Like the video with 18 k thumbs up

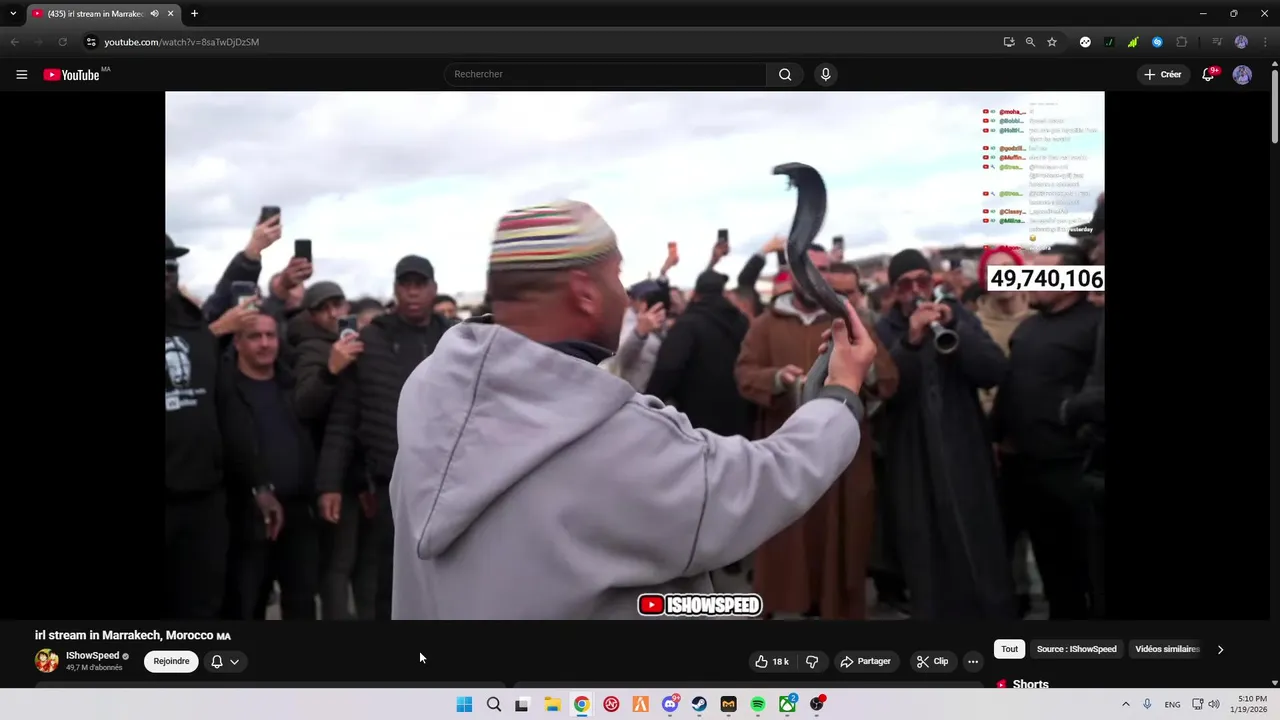pos(771,662)
